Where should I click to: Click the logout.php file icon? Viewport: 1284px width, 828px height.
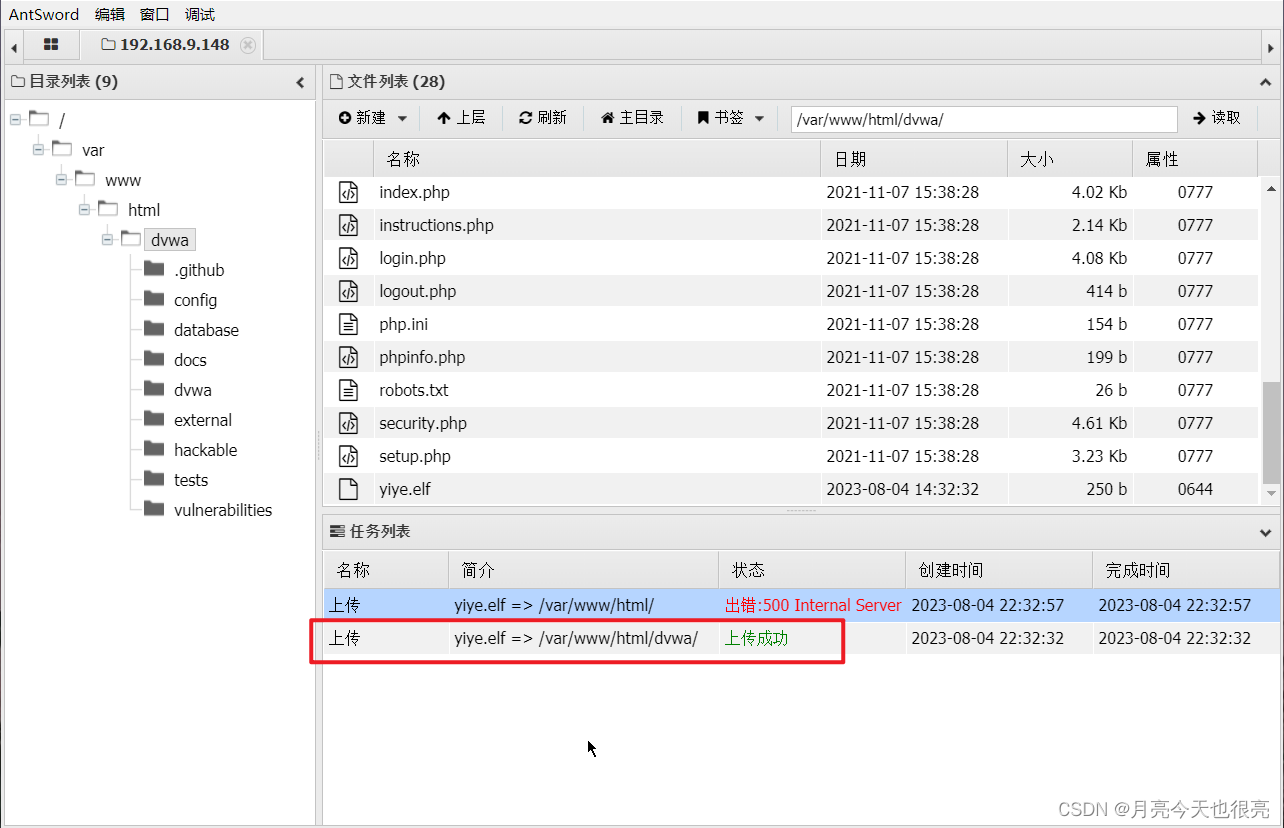348,291
